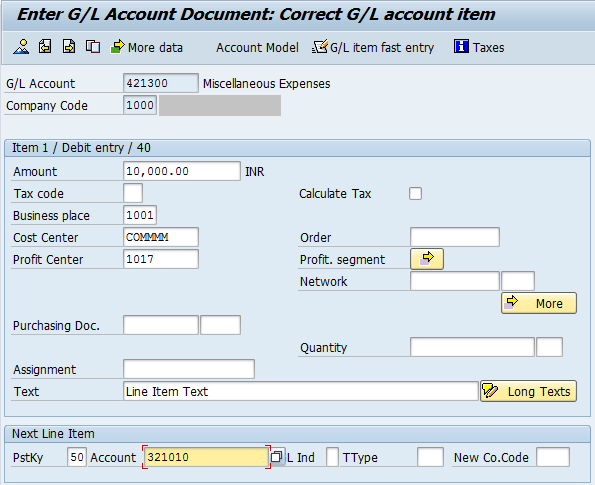Open search help beside Account 321010

click(277, 457)
